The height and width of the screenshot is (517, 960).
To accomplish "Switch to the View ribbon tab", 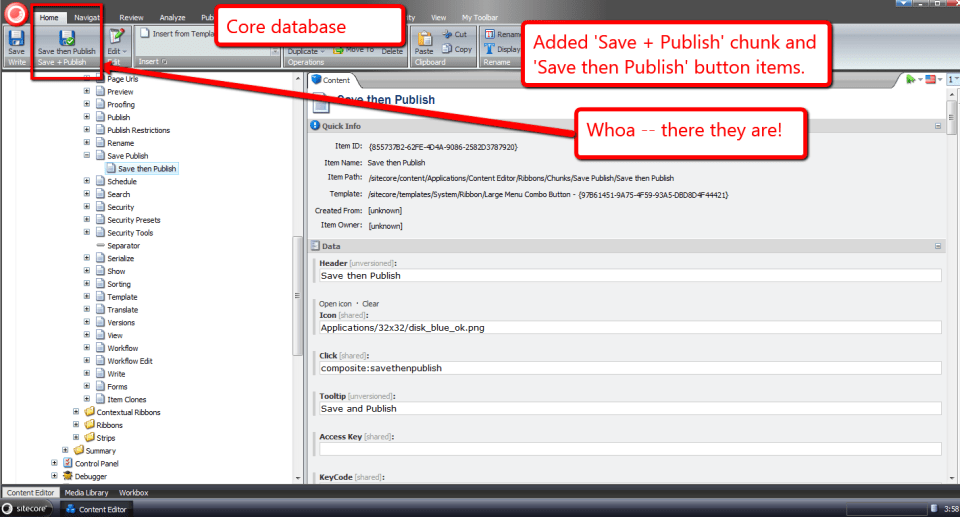I will click(438, 18).
